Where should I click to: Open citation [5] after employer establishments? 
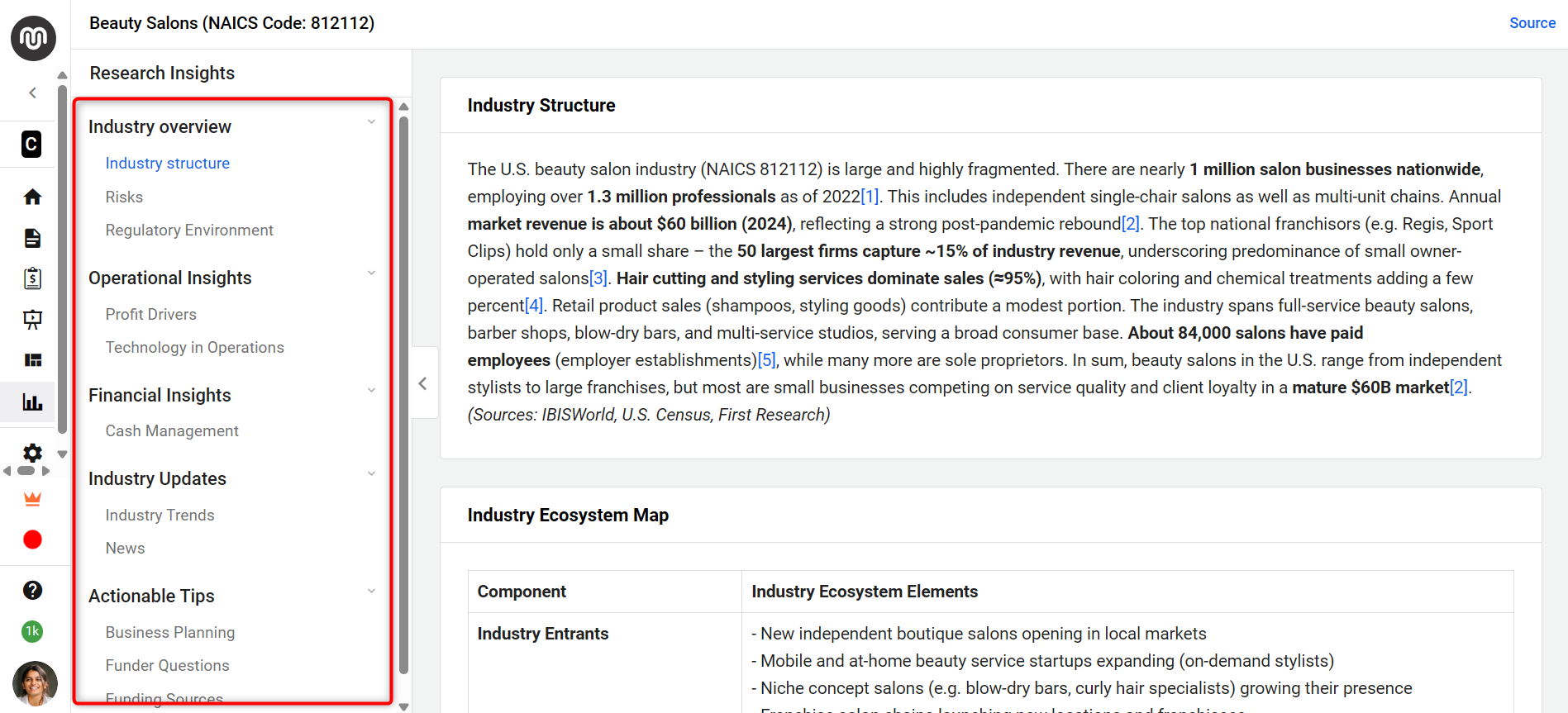(x=766, y=360)
